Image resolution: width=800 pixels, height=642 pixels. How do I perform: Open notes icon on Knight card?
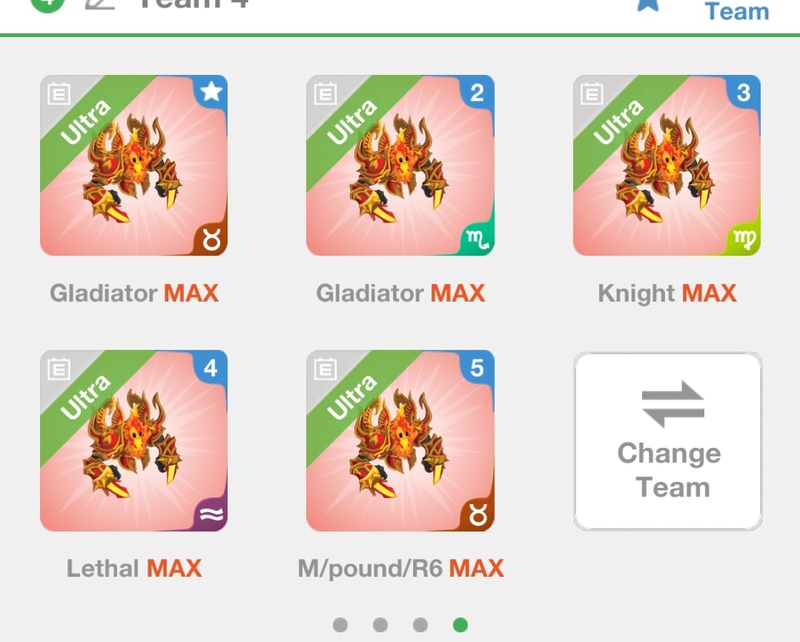592,94
